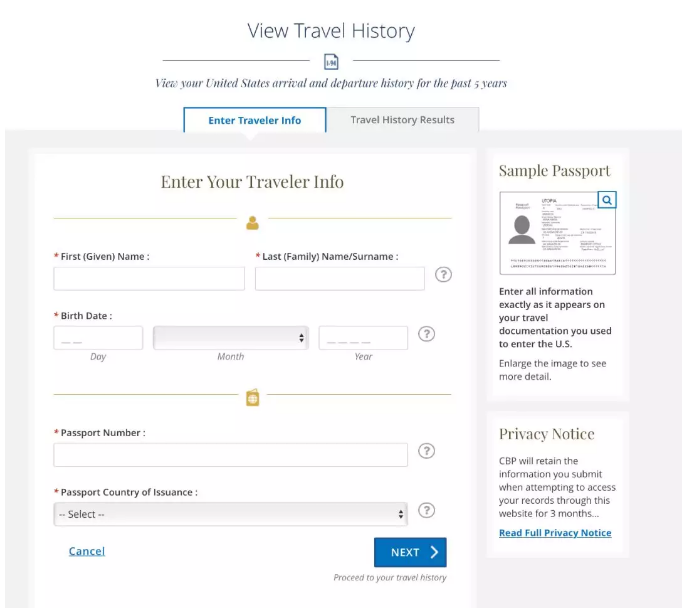685x608 pixels.
Task: Click the Passport Number text field
Action: tap(230, 455)
